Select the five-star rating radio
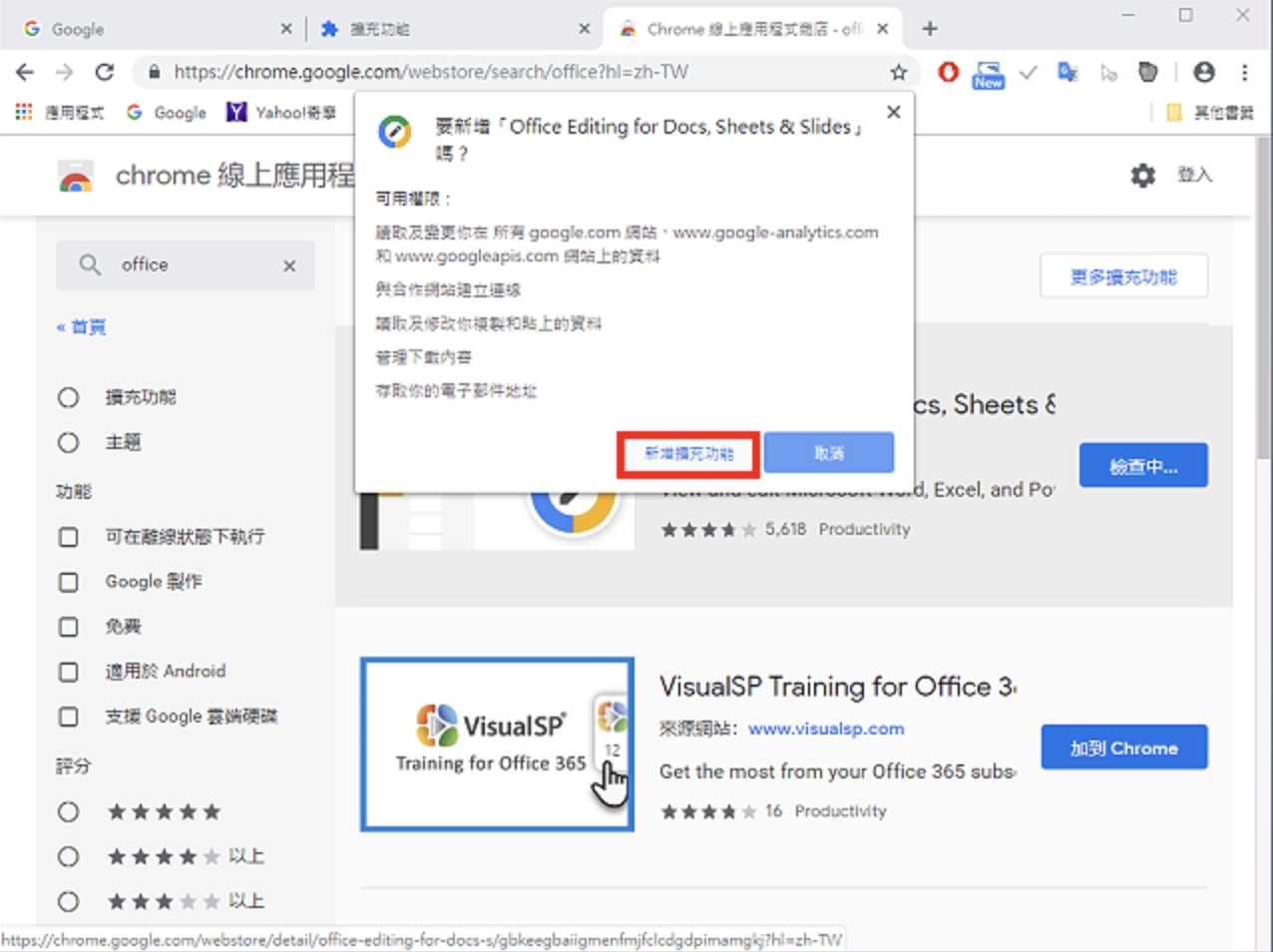 coord(68,811)
